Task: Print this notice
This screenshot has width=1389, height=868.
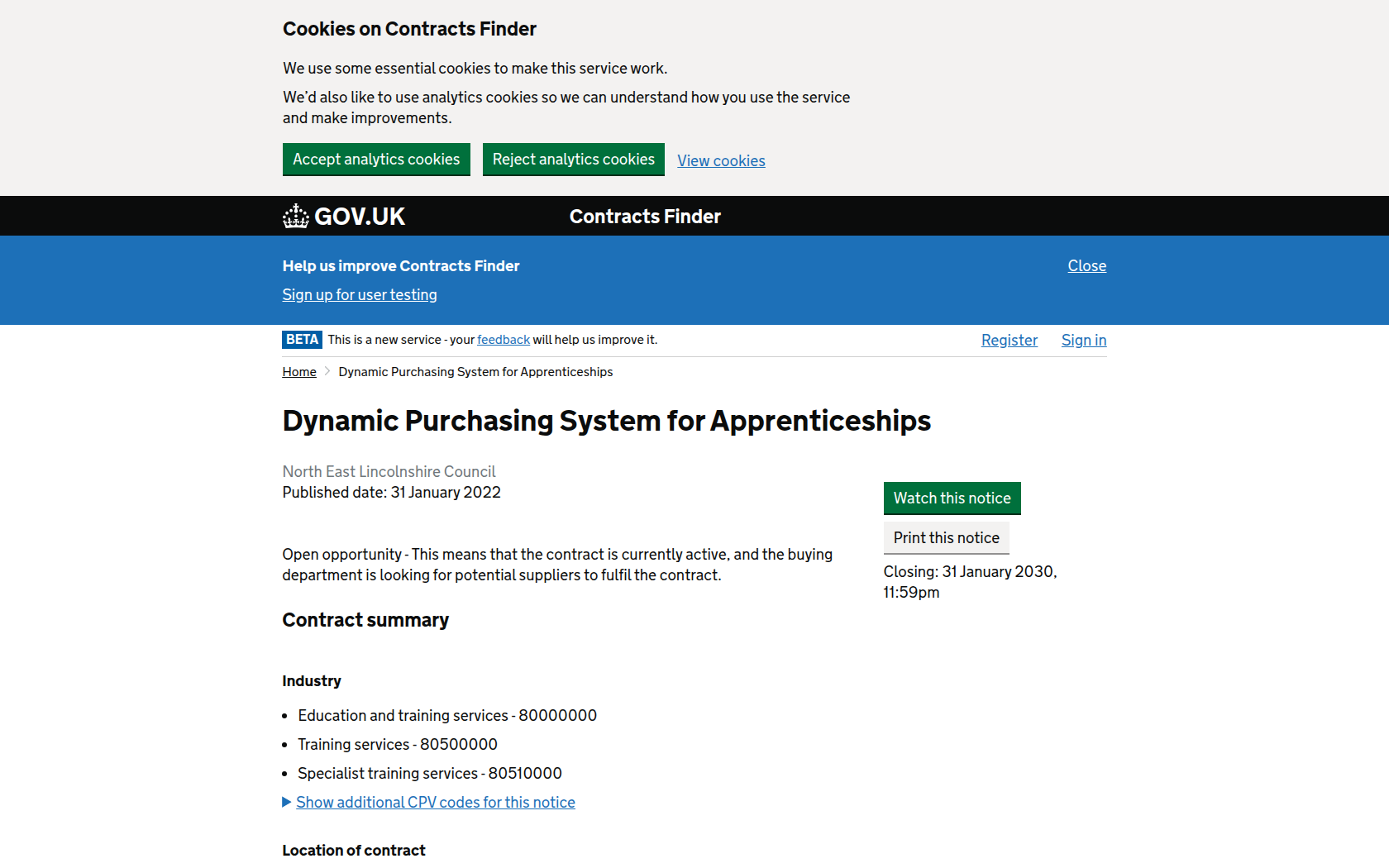Action: 946,538
